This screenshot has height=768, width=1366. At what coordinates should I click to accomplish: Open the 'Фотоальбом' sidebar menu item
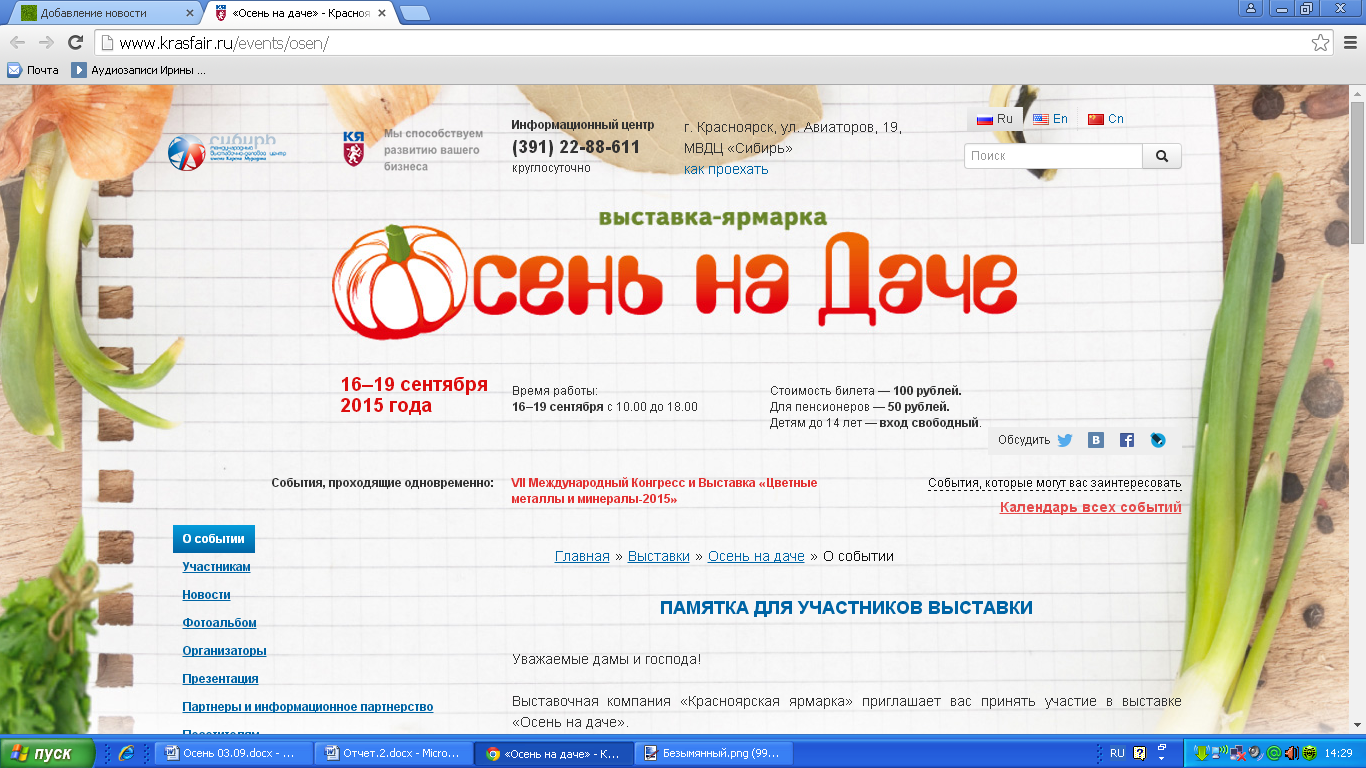pyautogui.click(x=219, y=623)
